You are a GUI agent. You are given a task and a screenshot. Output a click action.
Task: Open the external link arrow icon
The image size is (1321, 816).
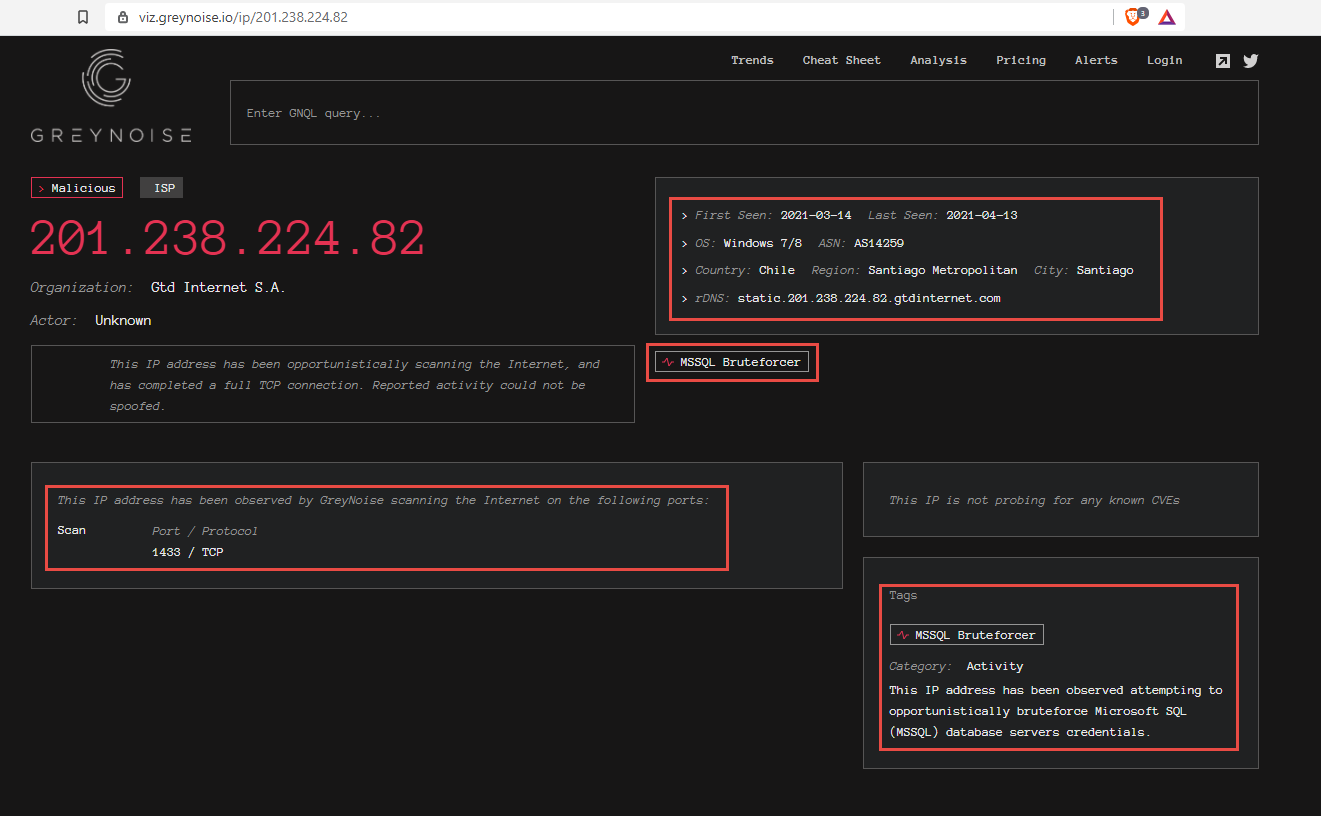(x=1222, y=61)
